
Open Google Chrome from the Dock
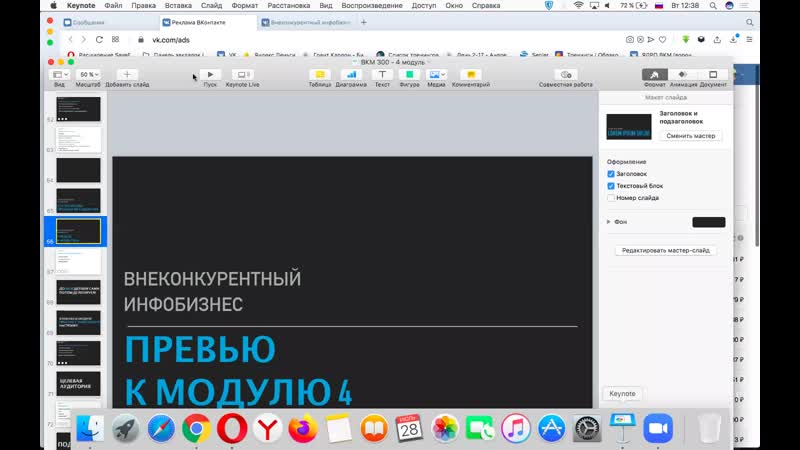pos(196,428)
